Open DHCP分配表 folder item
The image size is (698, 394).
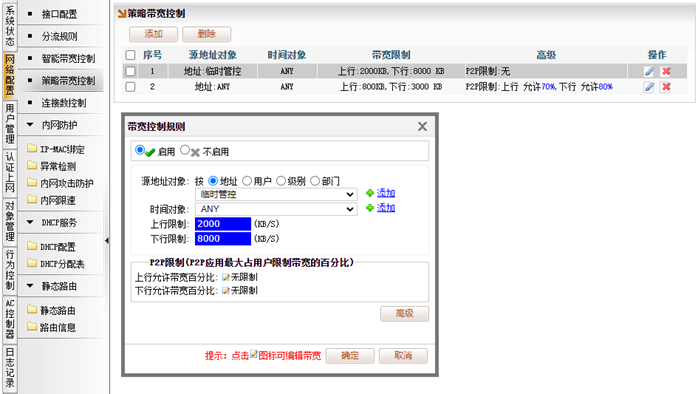(56, 264)
